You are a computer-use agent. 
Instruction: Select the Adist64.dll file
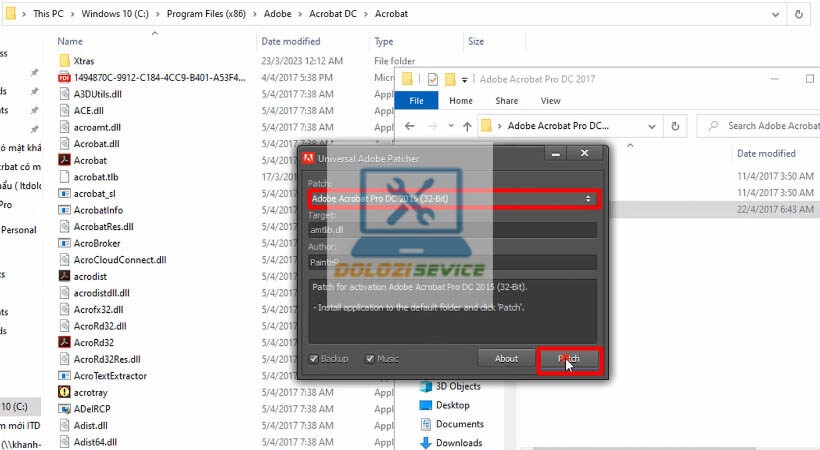click(x=88, y=442)
